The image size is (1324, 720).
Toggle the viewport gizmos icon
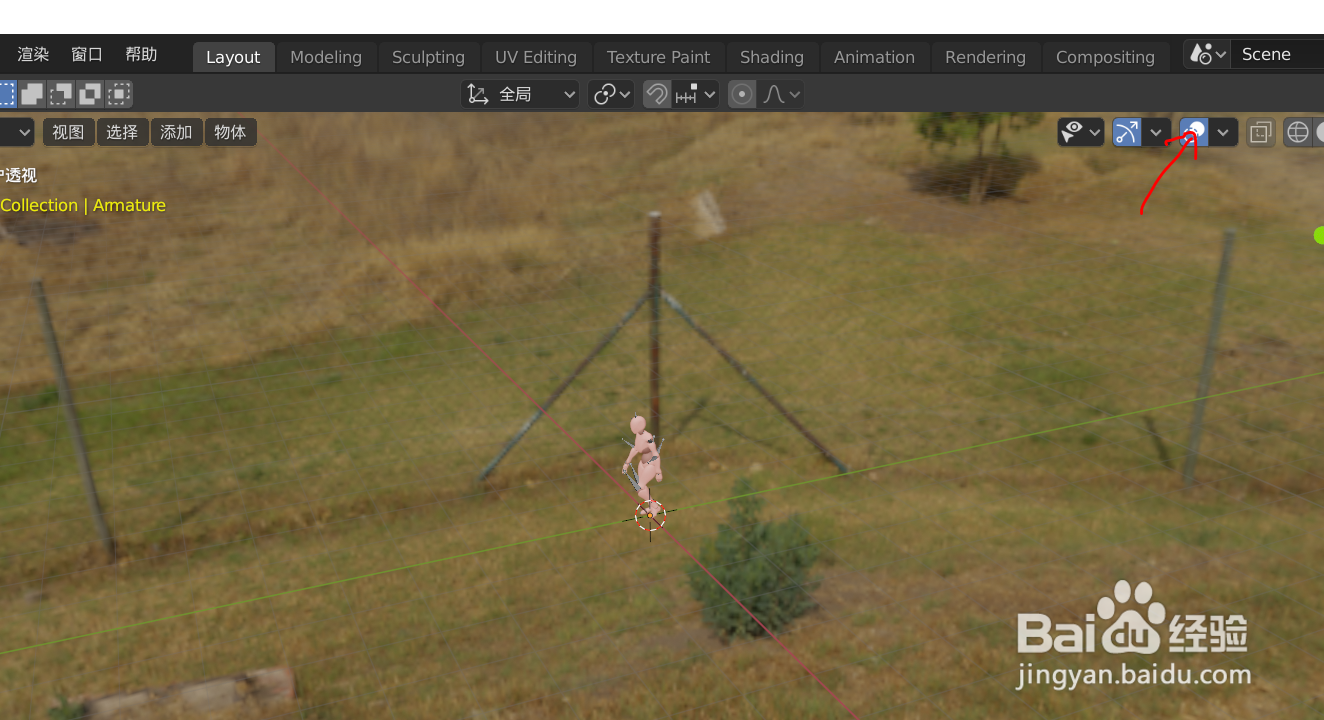pos(1127,132)
